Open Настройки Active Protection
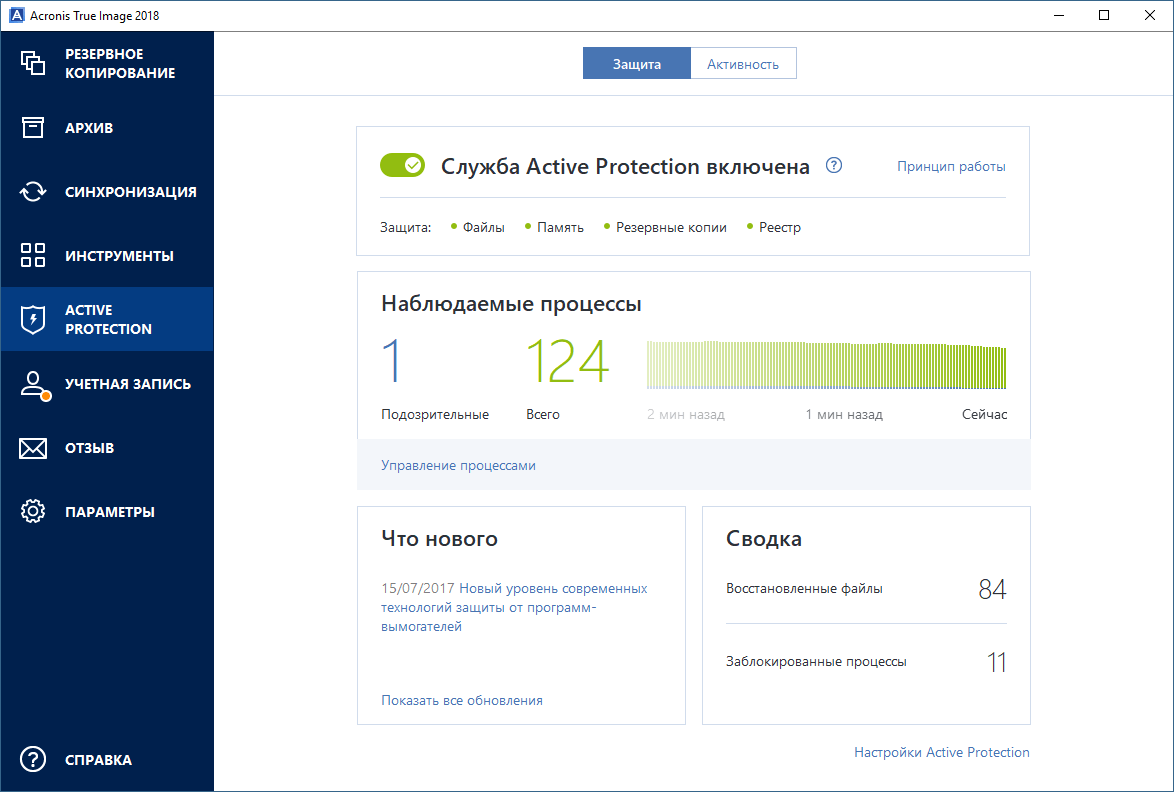 941,752
